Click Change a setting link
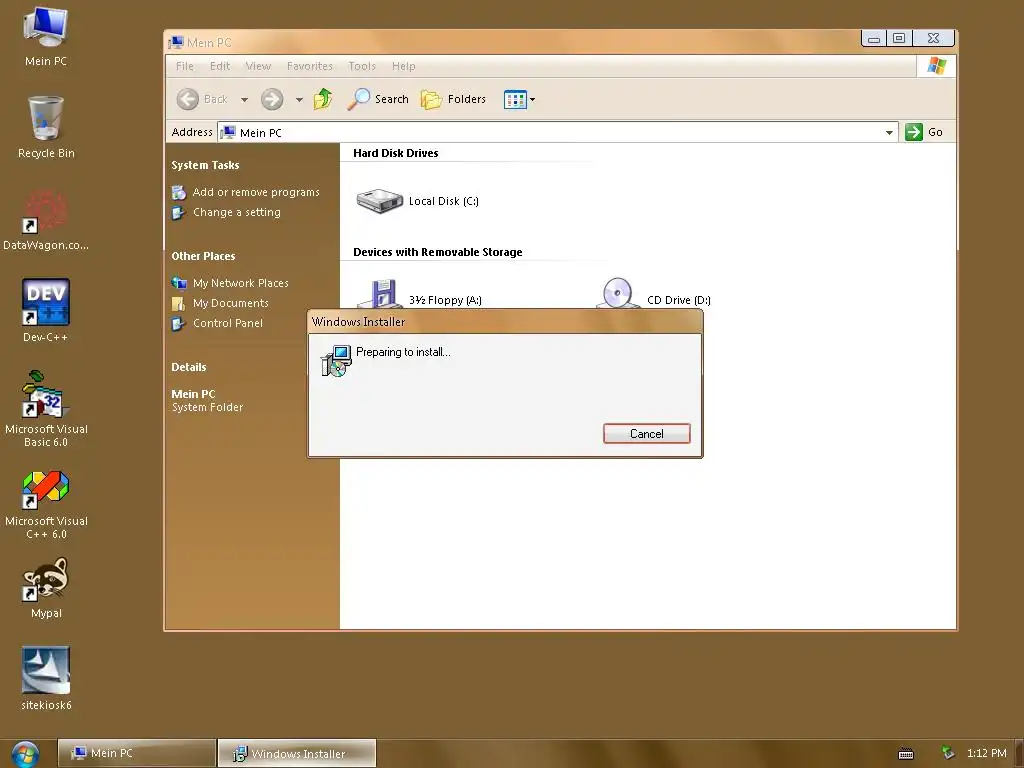This screenshot has height=768, width=1024. click(x=236, y=212)
